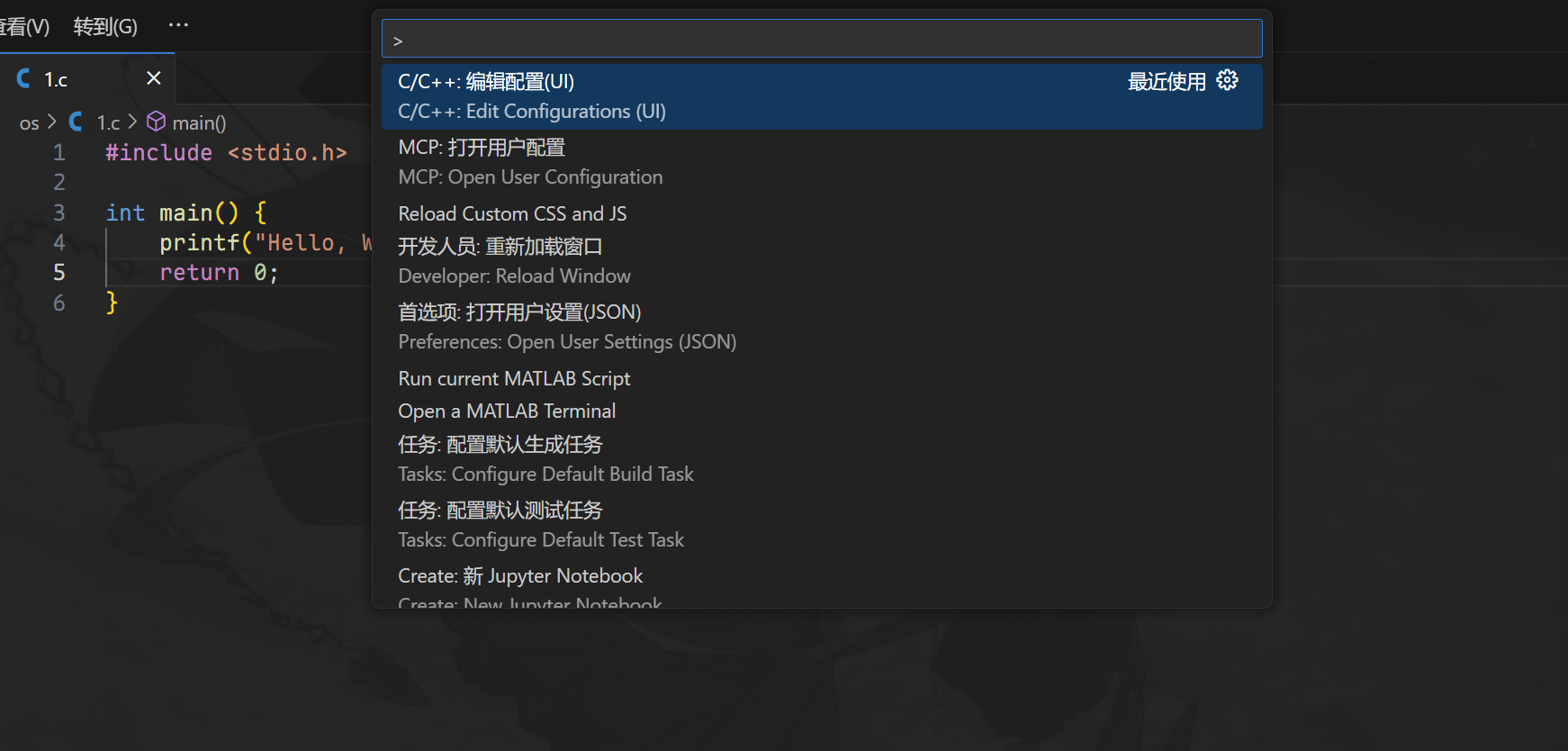The width and height of the screenshot is (1568, 751).
Task: Open the 转到(G) menu
Action: point(105,26)
